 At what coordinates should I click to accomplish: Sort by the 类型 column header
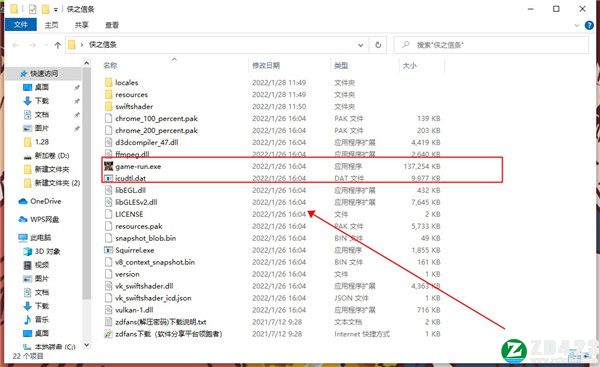[341, 65]
